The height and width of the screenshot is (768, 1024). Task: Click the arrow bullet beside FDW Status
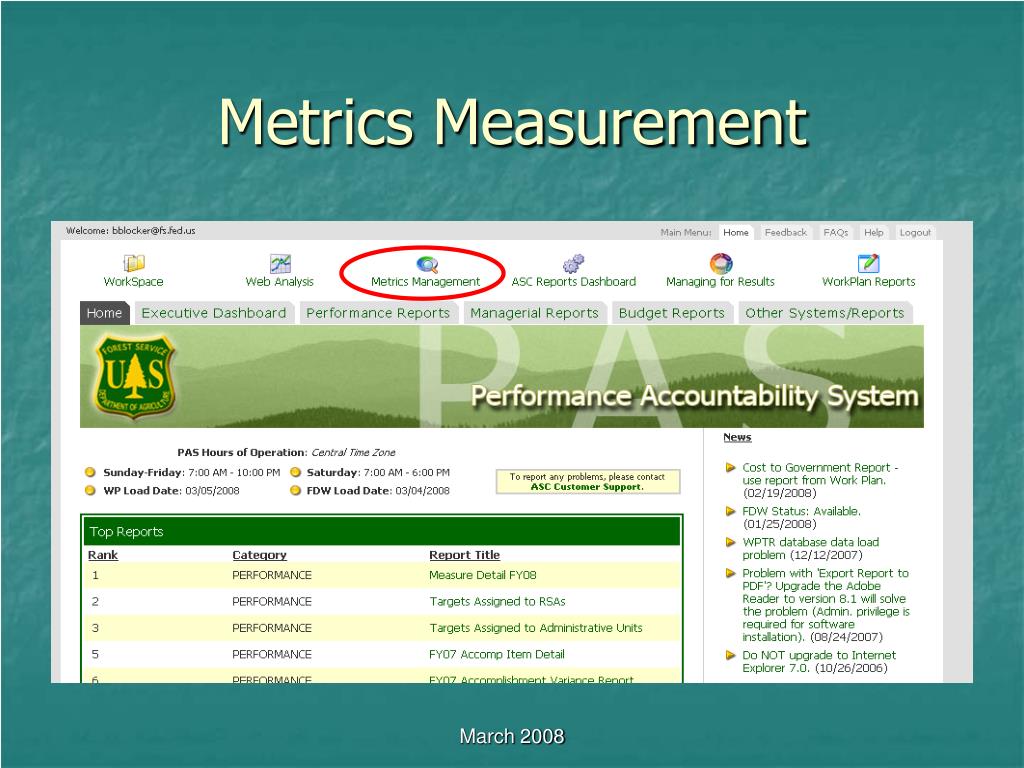click(731, 511)
